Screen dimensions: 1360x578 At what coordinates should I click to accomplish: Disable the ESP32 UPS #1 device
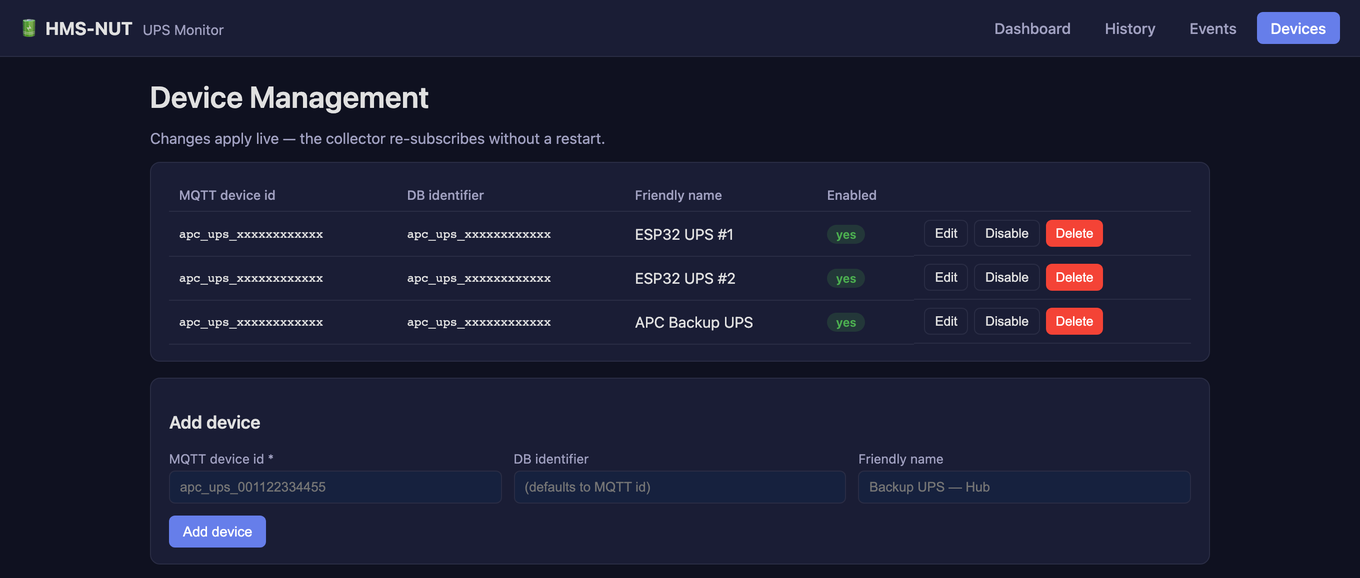(x=1007, y=233)
